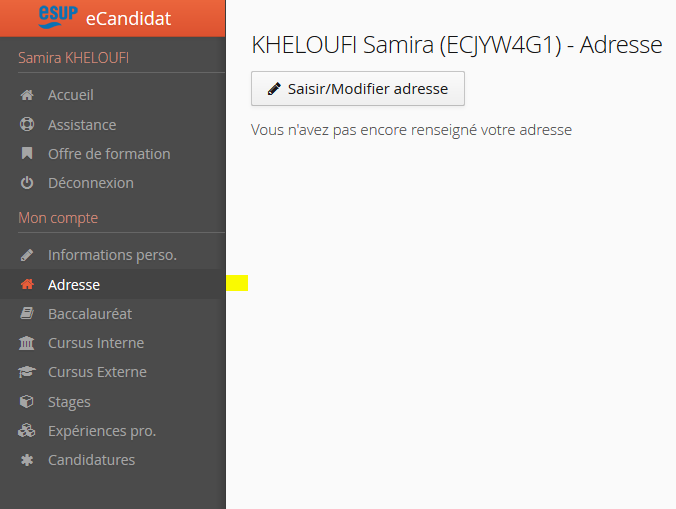Open the Stages menu entry
The height and width of the screenshot is (509, 676).
[69, 402]
